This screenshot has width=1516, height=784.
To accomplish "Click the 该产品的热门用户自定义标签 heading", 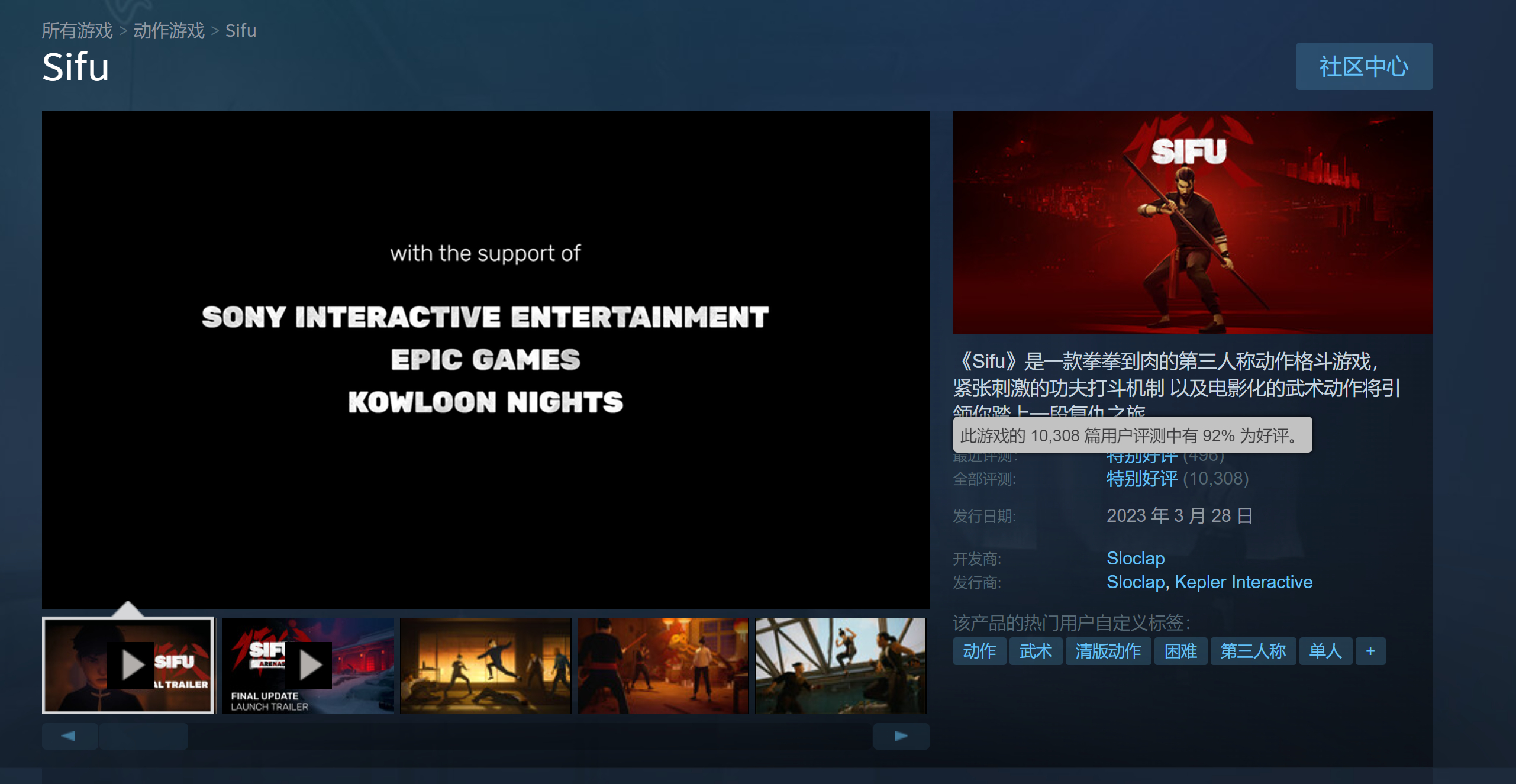I will coord(1072,622).
